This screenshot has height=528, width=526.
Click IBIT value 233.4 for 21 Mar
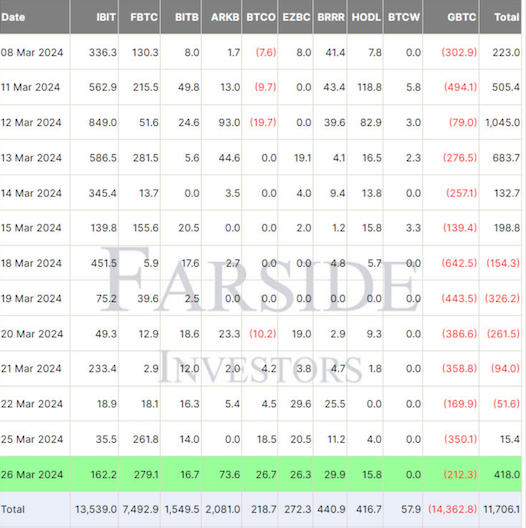point(103,369)
